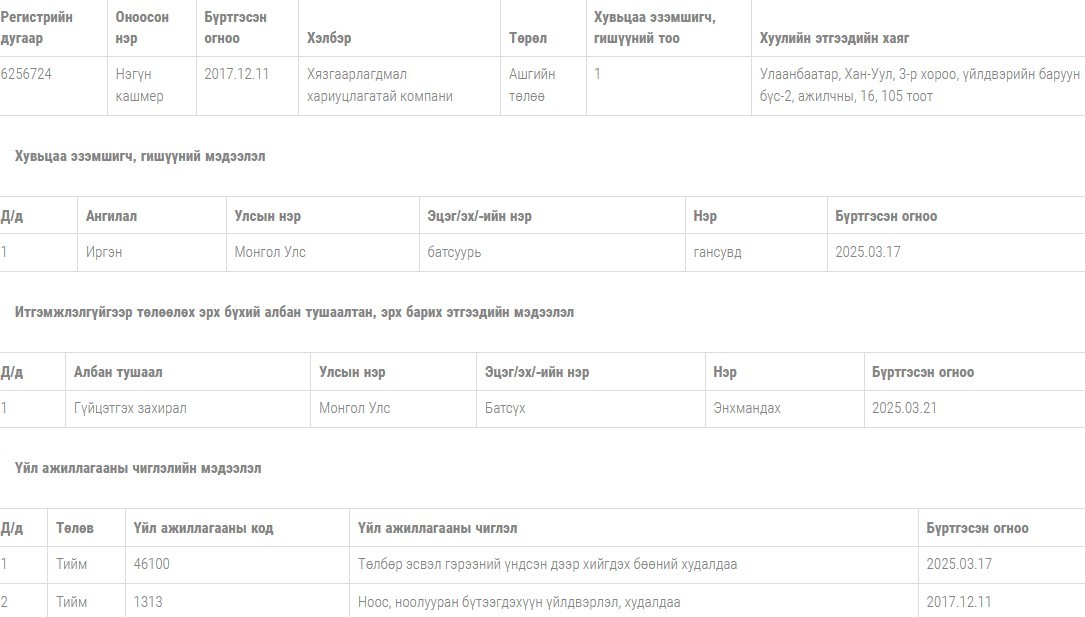Viewport: 1085px width, 617px height.
Task: Click the director surname Батсүх
Action: 505,408
